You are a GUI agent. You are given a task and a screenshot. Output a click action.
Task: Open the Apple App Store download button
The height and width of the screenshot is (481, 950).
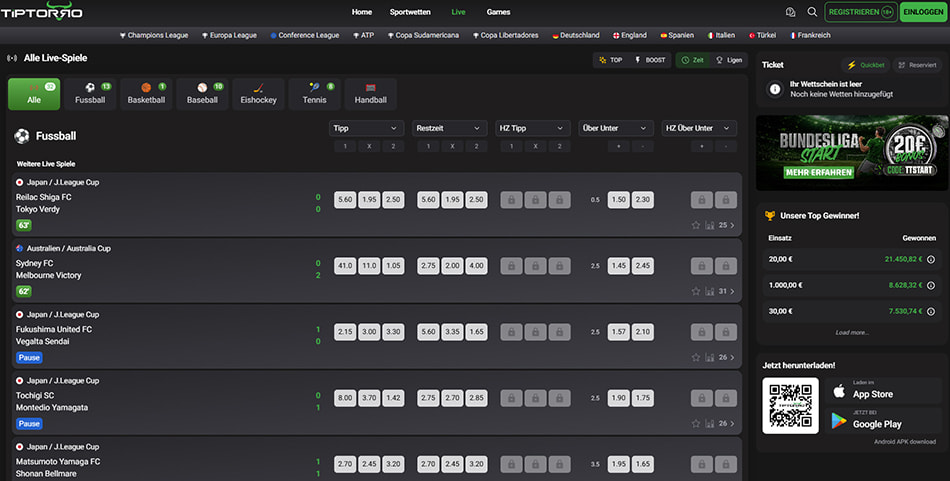[x=883, y=391]
